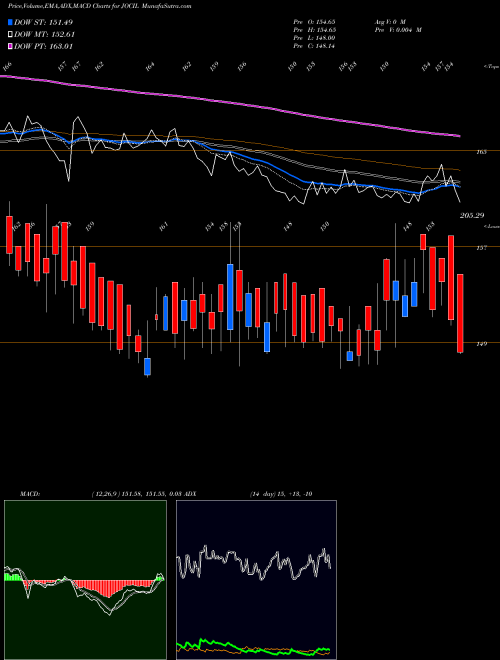Click the lowest blue candlestick below 149
This screenshot has width=500, height=660.
point(147,367)
